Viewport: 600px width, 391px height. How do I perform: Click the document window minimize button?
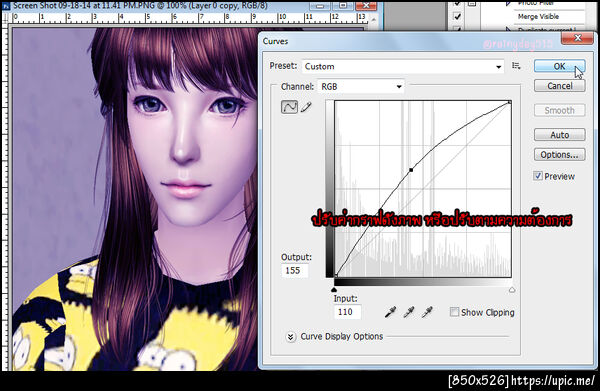click(320, 5)
